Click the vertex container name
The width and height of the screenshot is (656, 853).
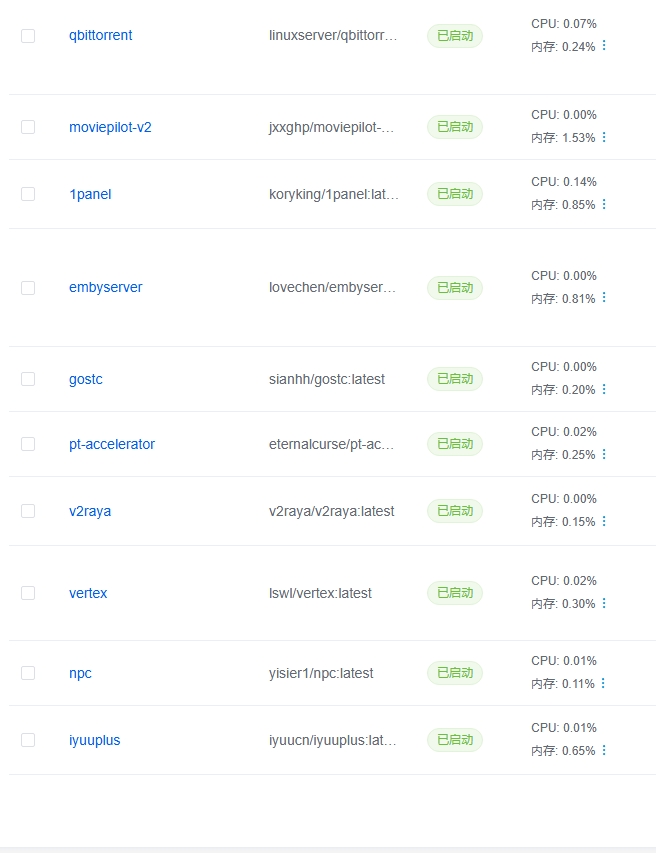pos(88,593)
